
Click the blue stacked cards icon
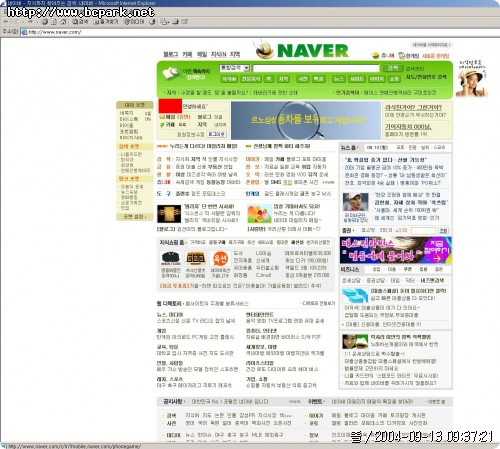[354, 295]
